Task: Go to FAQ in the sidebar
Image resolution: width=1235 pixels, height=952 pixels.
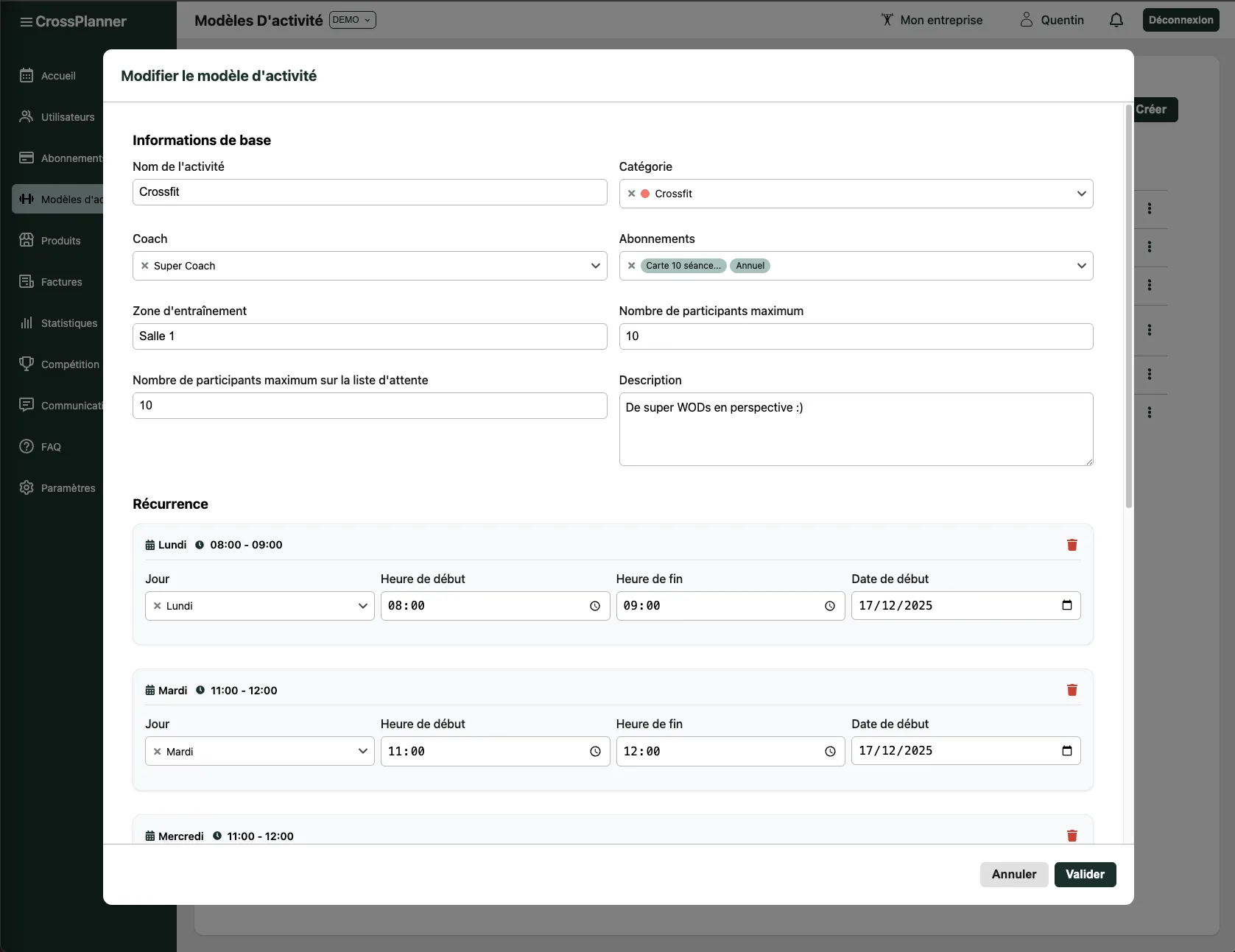Action: tap(51, 447)
